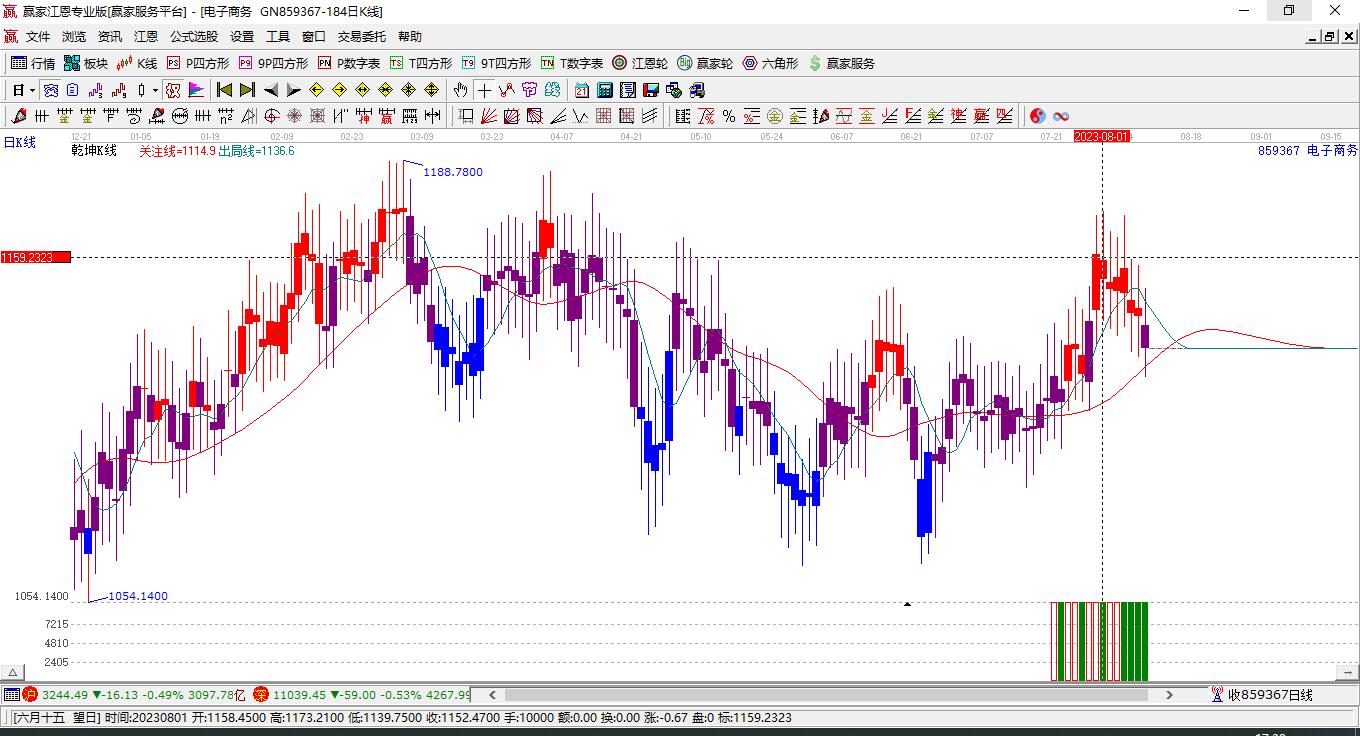Open the 江恩轮 (Gann wheel) tool
The width and height of the screenshot is (1360, 736).
click(x=640, y=63)
